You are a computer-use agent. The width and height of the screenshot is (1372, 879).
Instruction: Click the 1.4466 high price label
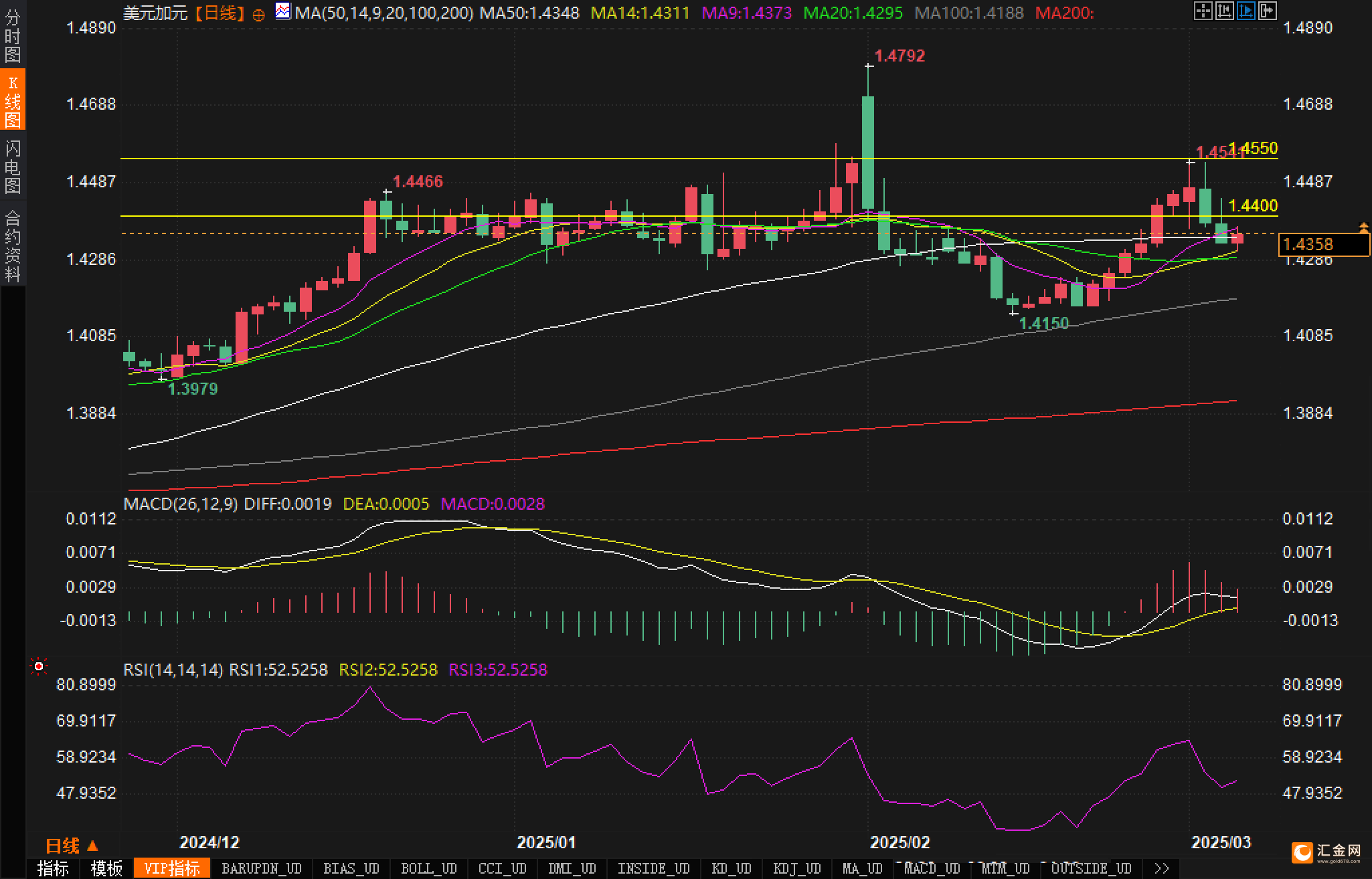click(x=418, y=181)
